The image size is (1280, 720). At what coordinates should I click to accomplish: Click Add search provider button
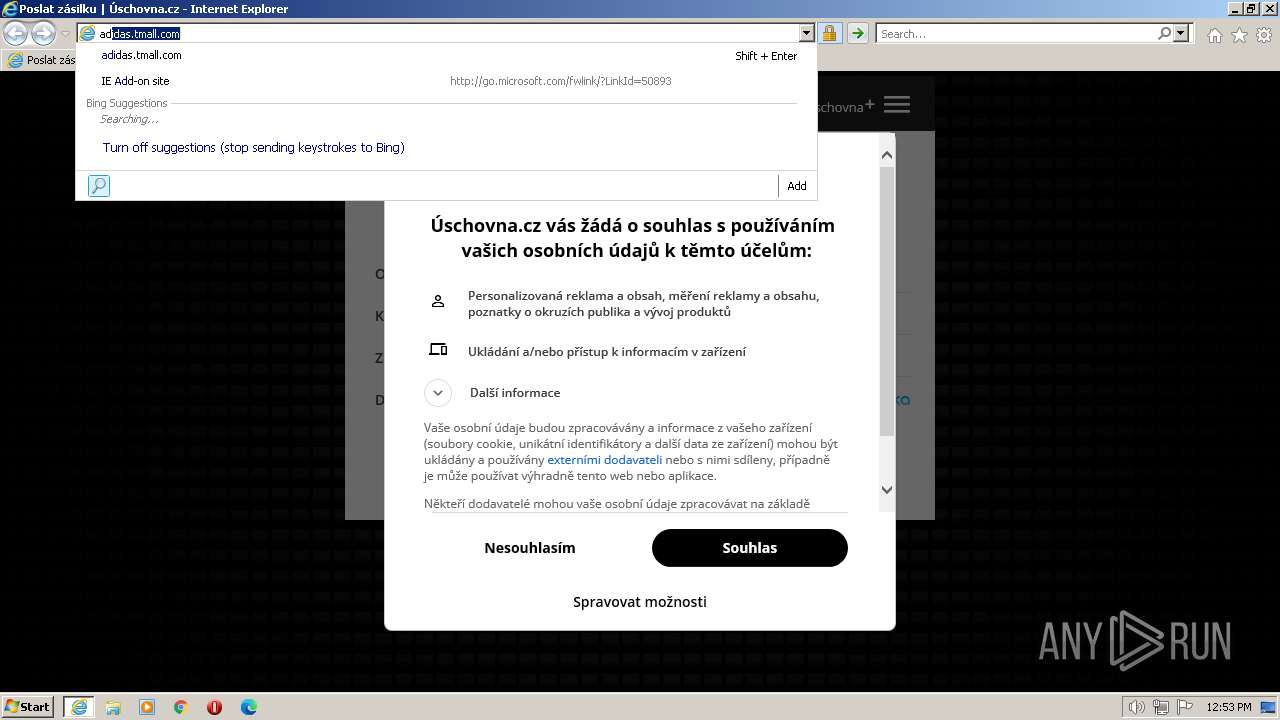tap(797, 186)
